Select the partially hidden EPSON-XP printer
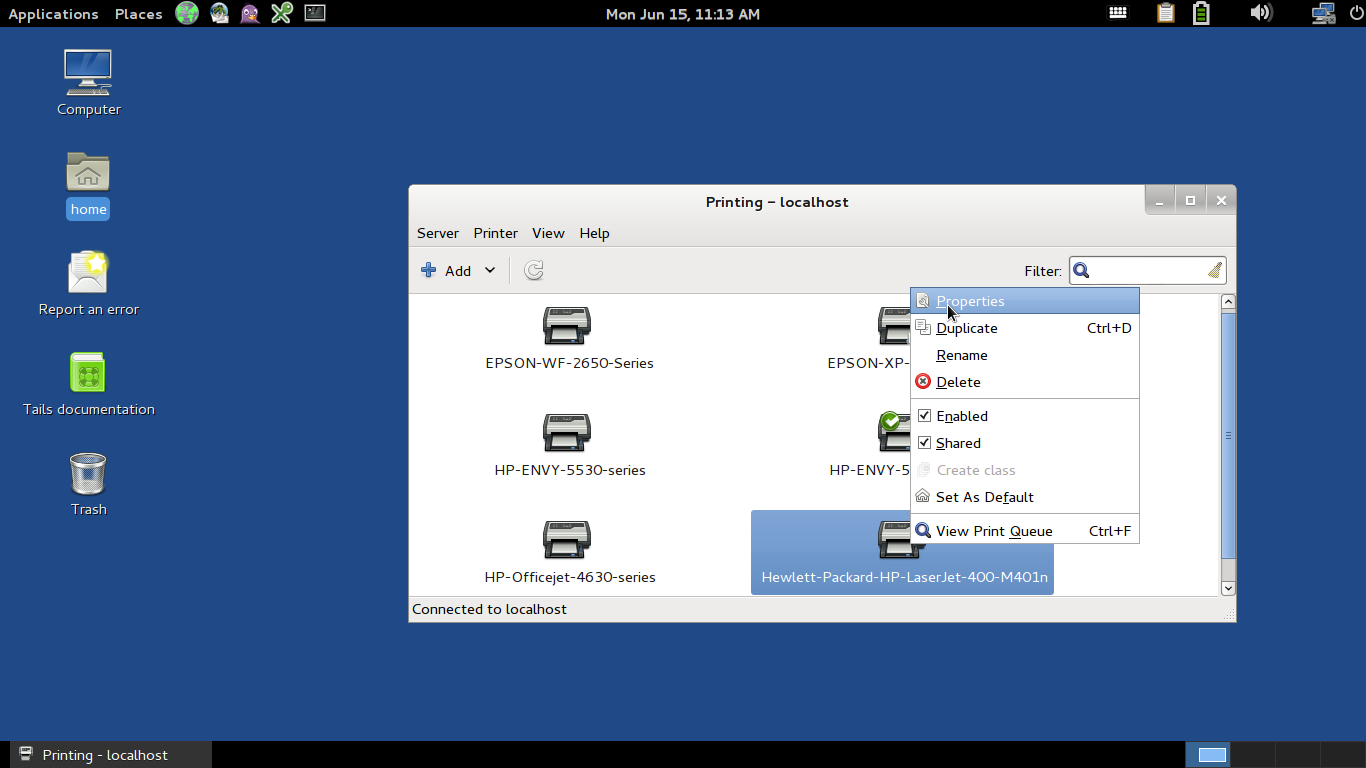Screen dimensions: 1366x768 coord(868,339)
